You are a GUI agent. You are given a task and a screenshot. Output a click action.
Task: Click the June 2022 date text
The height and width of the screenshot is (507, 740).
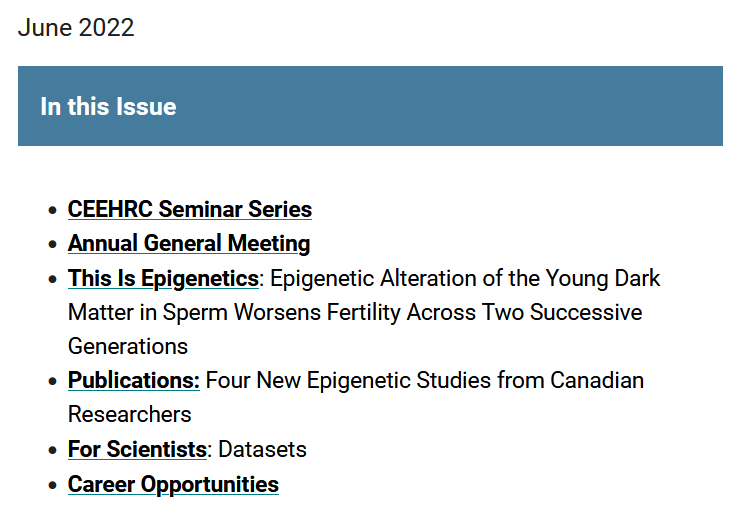76,27
